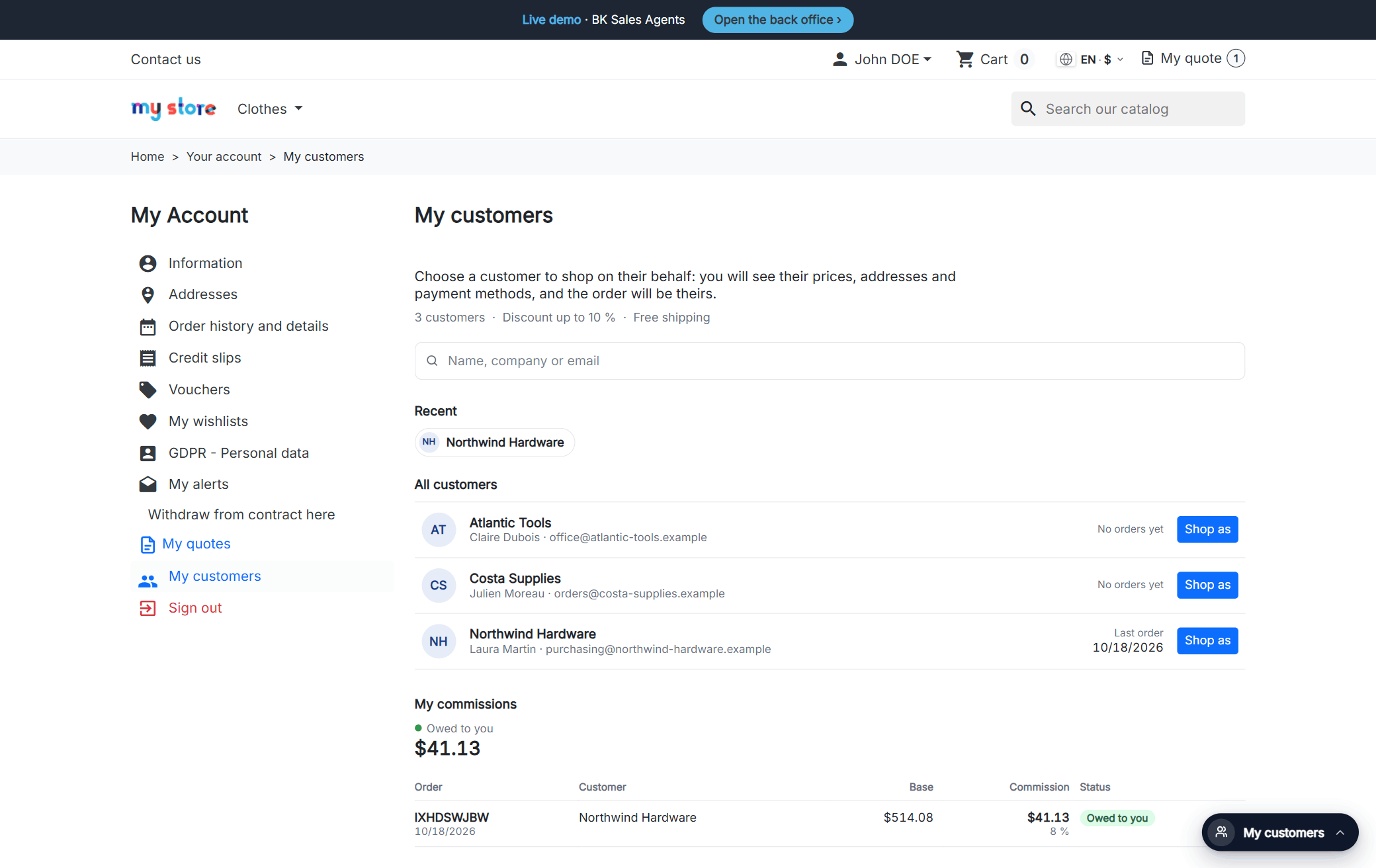Viewport: 1376px width, 868px height.
Task: Go to Credit slips section
Action: (x=204, y=358)
